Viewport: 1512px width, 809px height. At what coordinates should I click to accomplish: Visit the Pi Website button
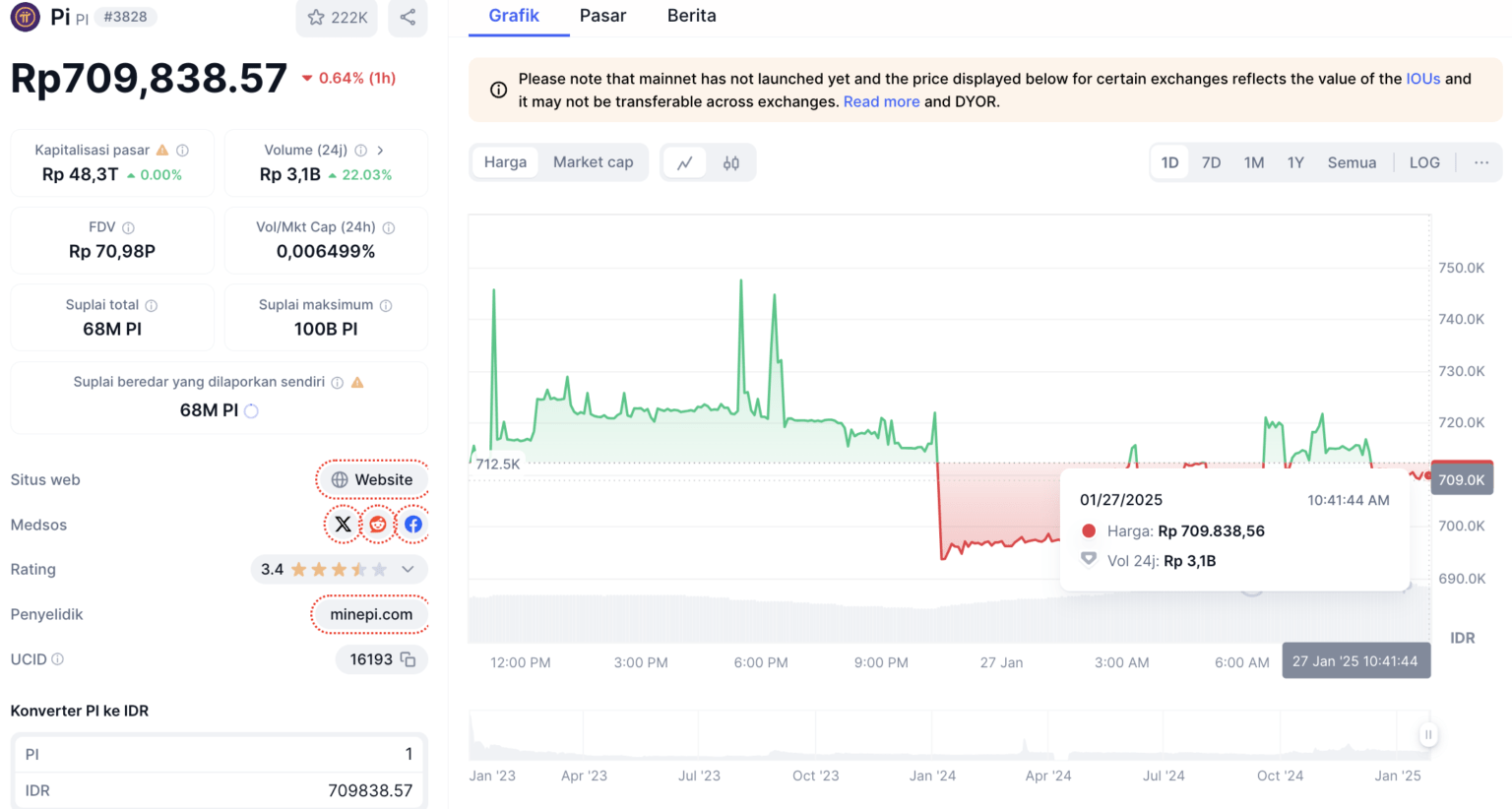point(371,479)
